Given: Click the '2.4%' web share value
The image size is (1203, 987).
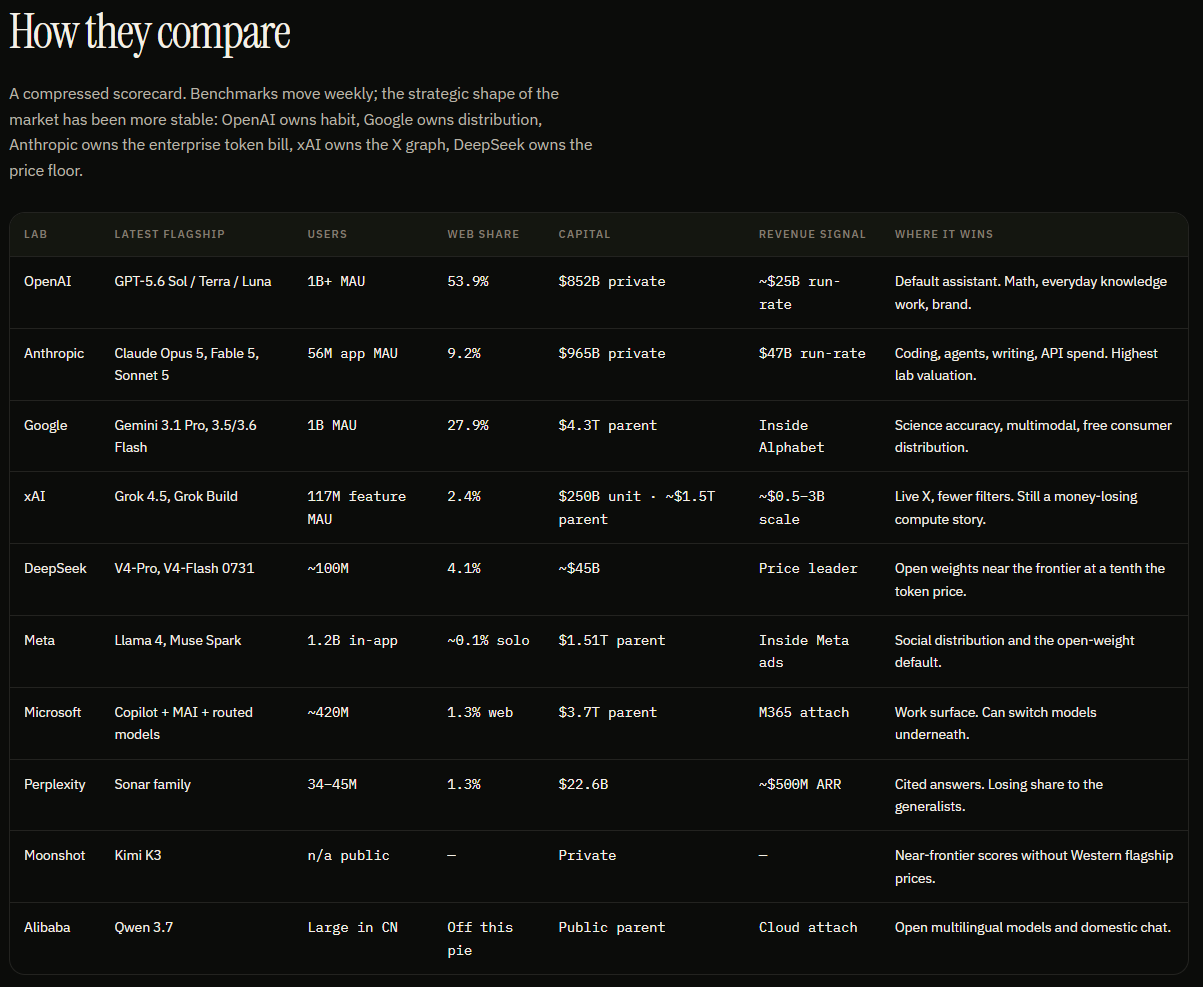Looking at the screenshot, I should (464, 496).
